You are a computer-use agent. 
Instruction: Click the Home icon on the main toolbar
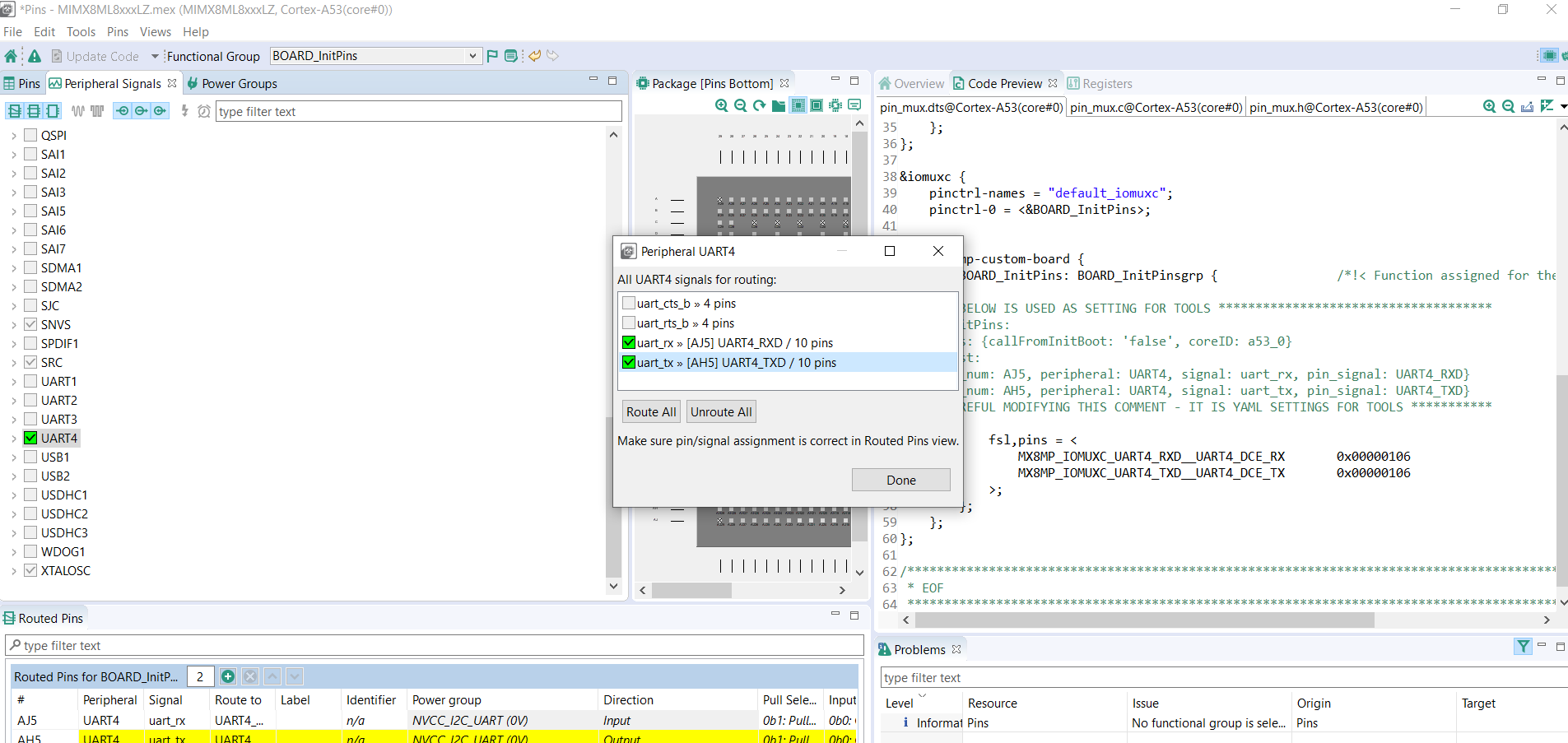click(x=10, y=56)
